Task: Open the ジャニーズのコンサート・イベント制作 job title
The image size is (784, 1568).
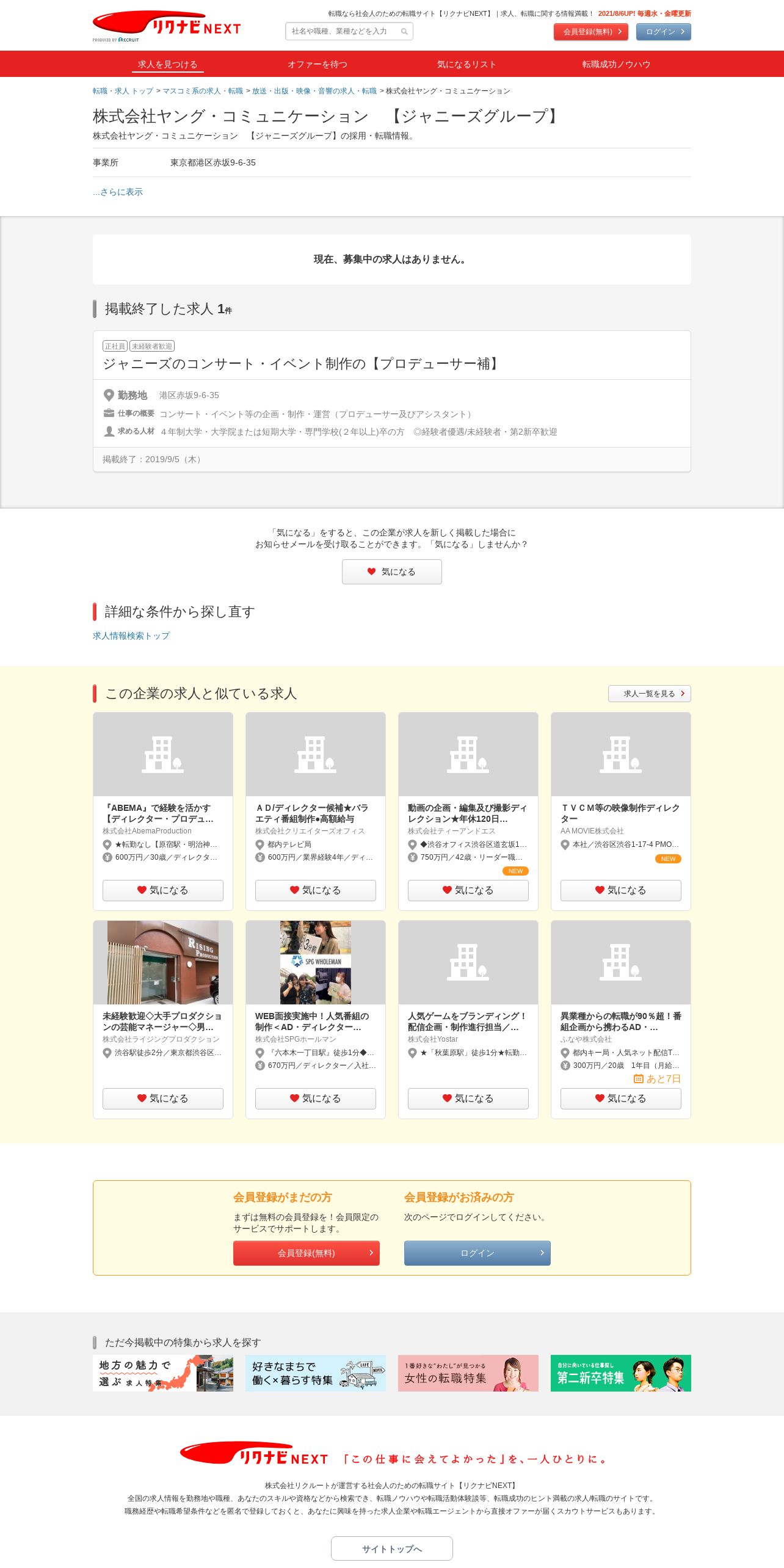Action: tap(303, 364)
